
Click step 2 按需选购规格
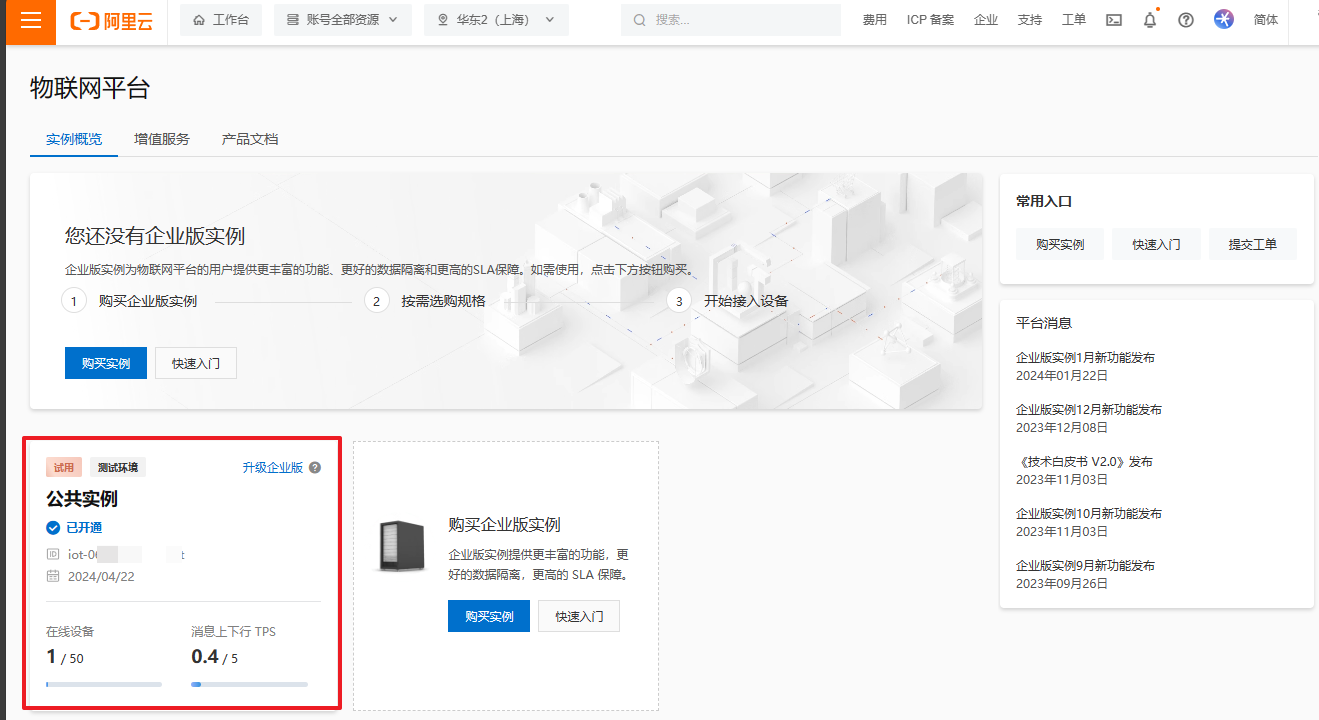click(x=425, y=300)
